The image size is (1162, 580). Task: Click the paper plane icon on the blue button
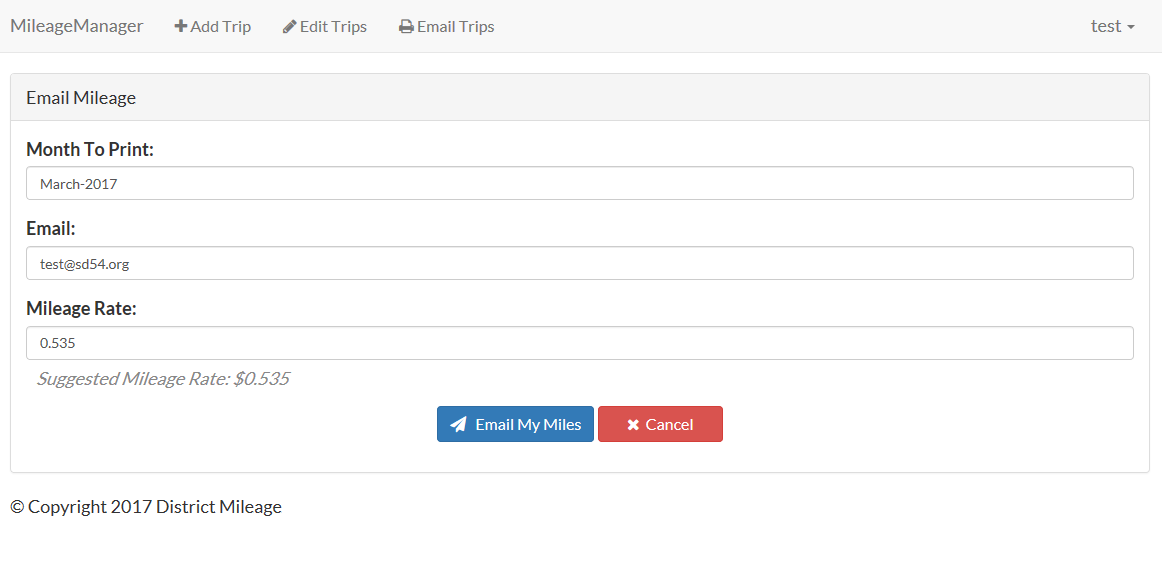(x=458, y=424)
